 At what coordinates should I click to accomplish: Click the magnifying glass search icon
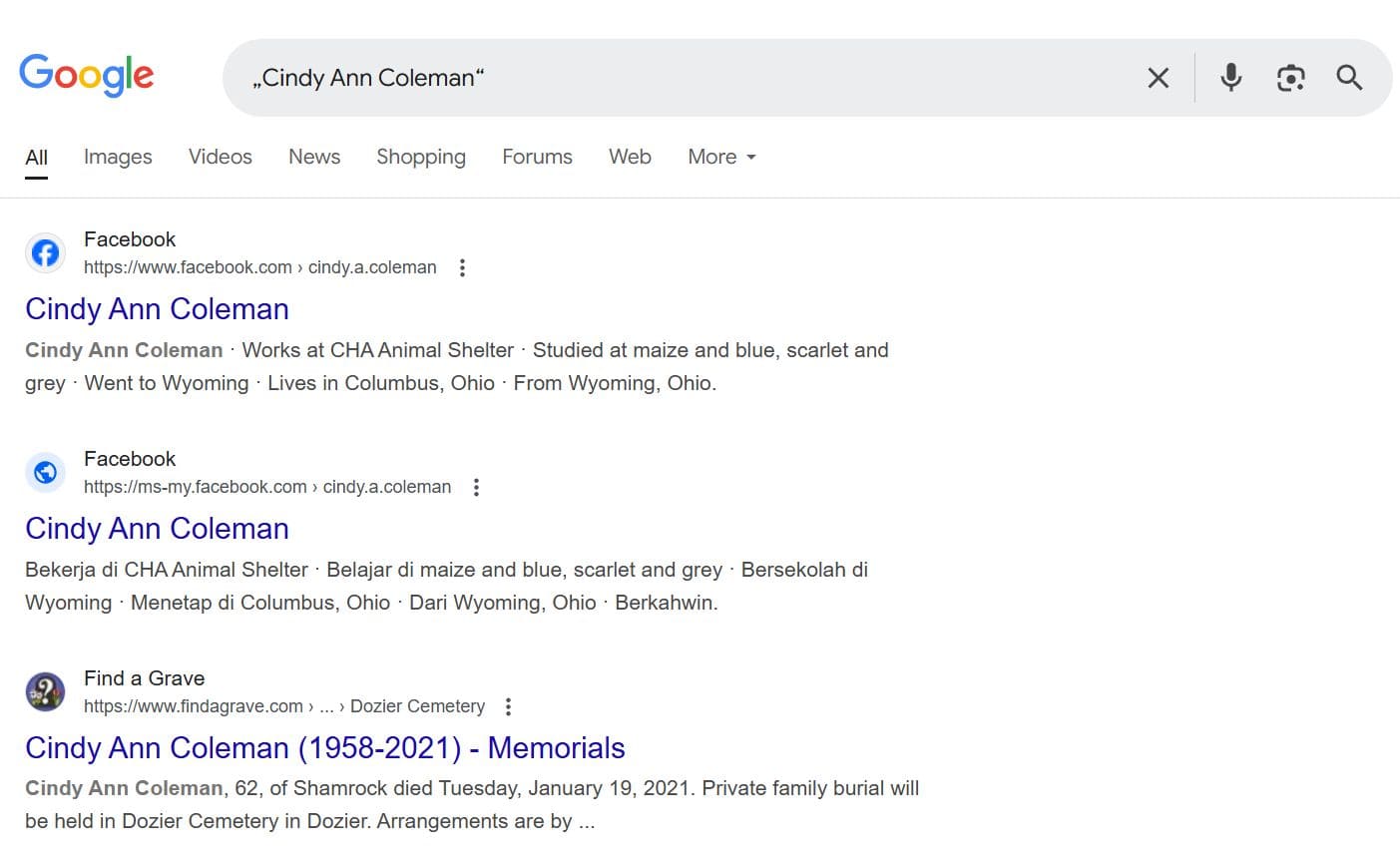coord(1349,78)
